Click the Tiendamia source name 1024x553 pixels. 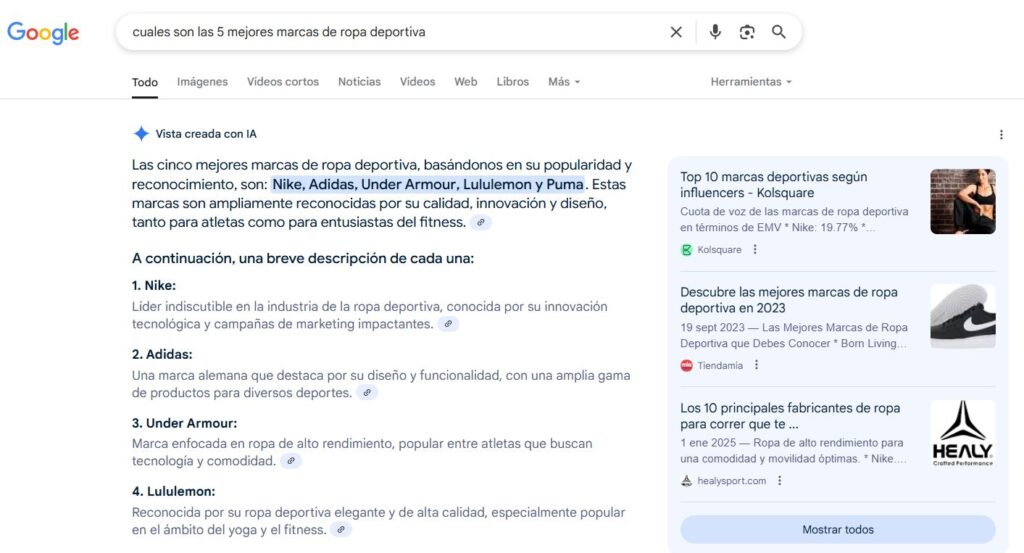720,366
